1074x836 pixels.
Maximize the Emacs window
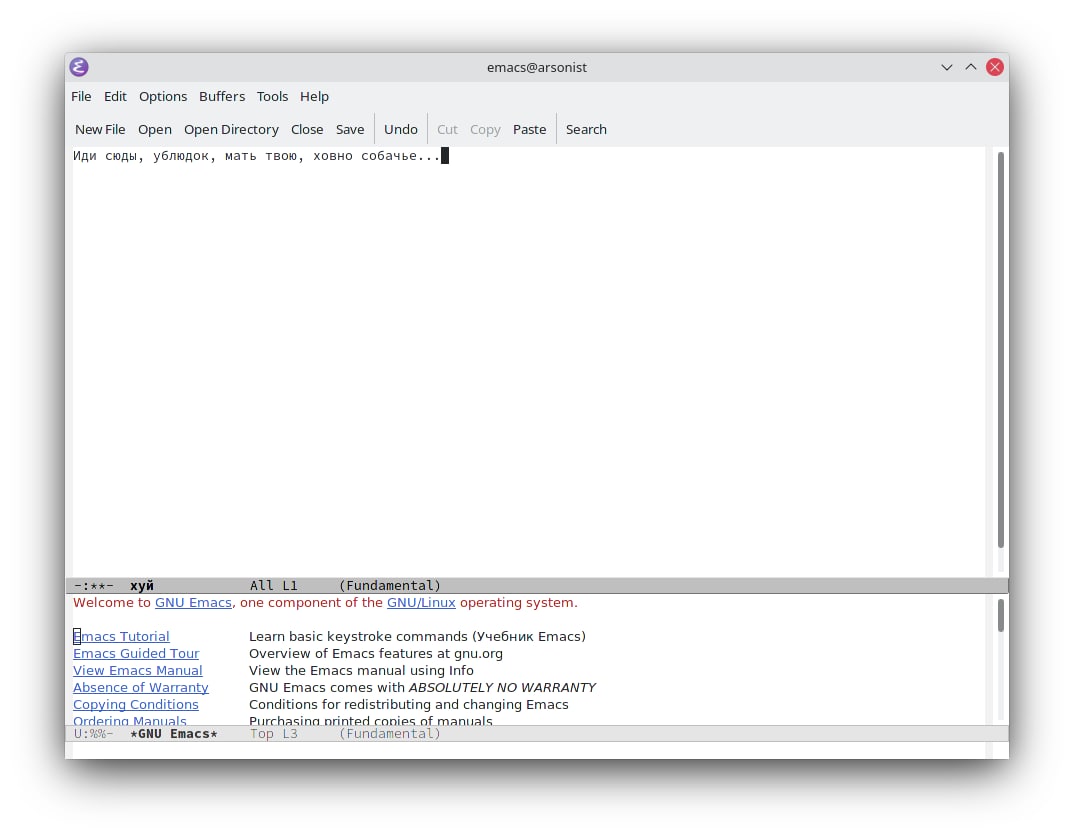point(971,67)
